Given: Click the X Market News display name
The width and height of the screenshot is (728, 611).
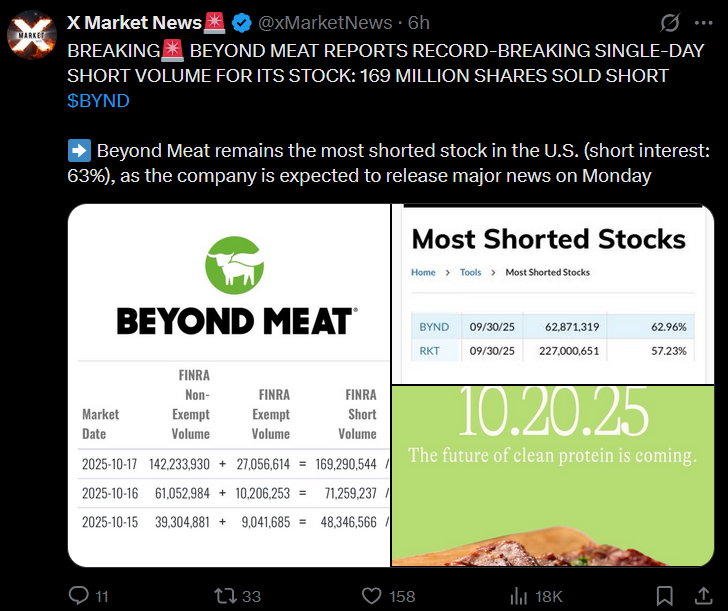Looking at the screenshot, I should click(x=137, y=22).
